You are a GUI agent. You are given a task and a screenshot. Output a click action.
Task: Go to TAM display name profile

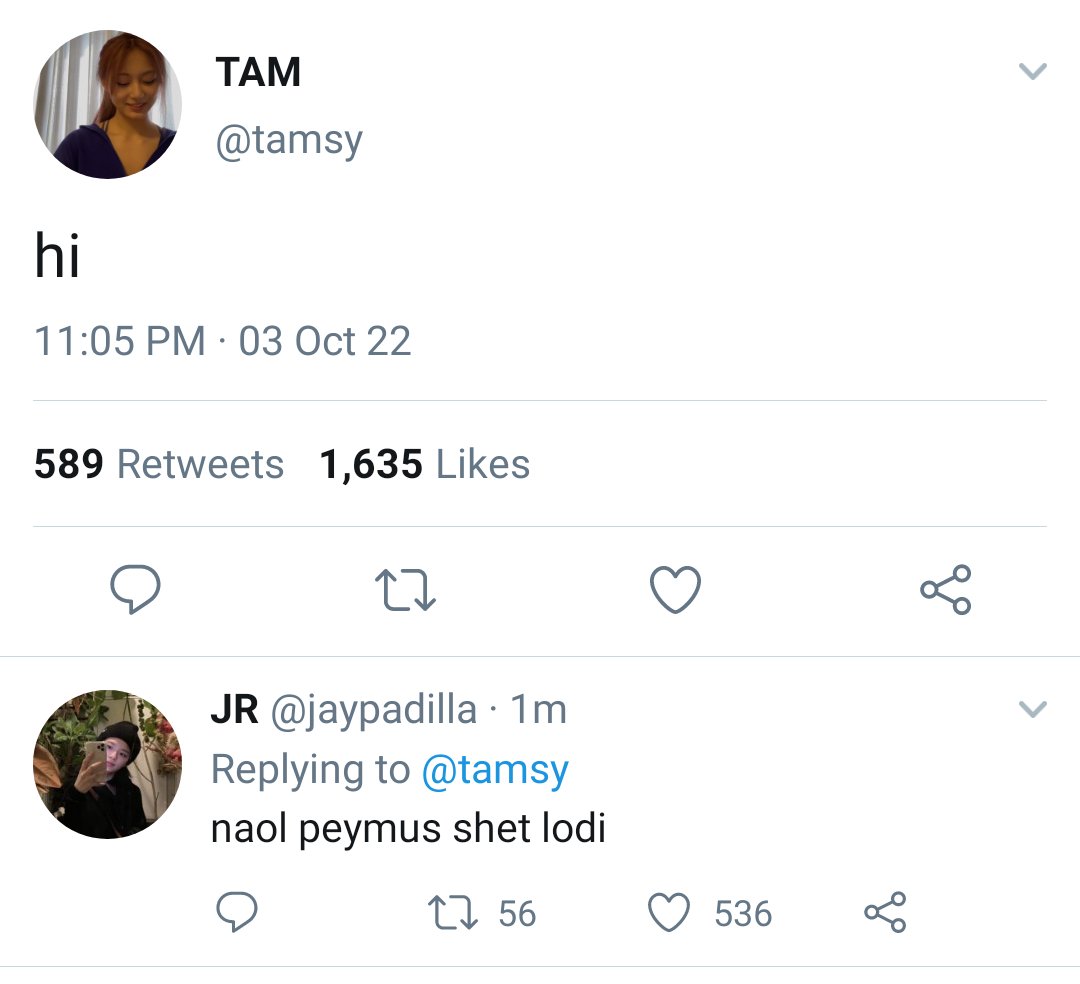258,72
